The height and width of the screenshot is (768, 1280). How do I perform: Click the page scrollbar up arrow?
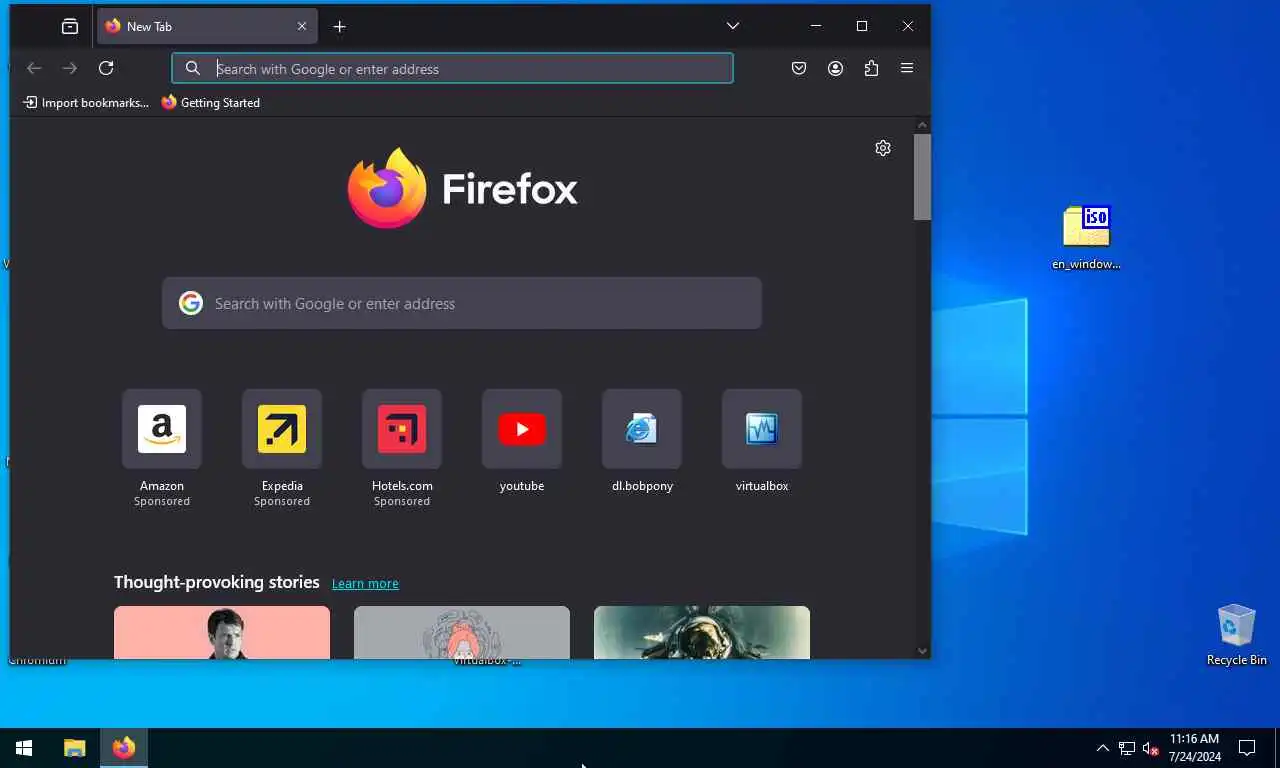coord(922,125)
